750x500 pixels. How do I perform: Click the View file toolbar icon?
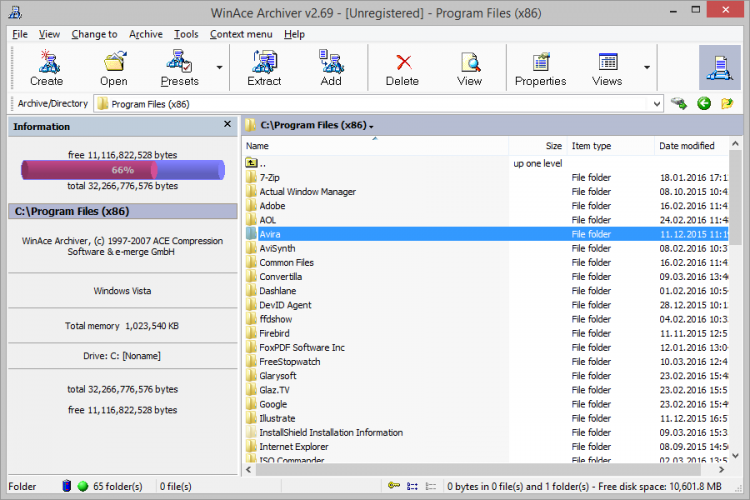click(x=470, y=67)
